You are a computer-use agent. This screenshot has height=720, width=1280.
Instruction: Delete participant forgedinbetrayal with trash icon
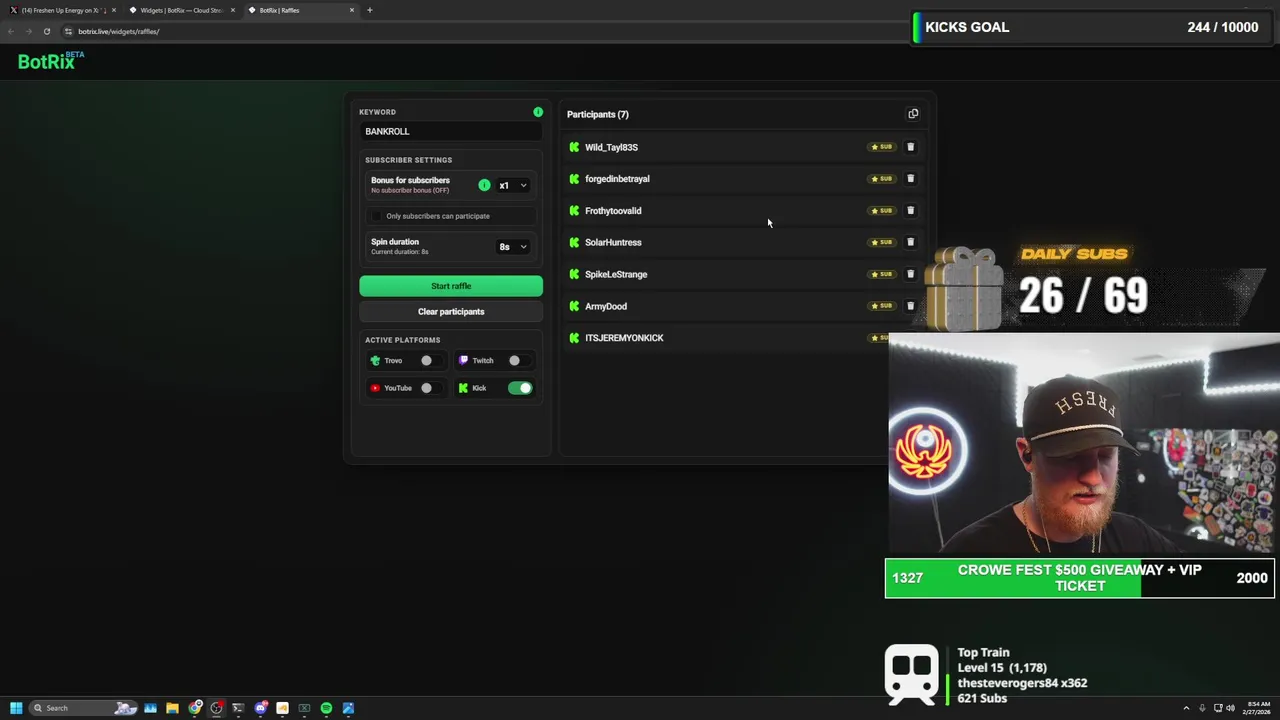coord(910,179)
